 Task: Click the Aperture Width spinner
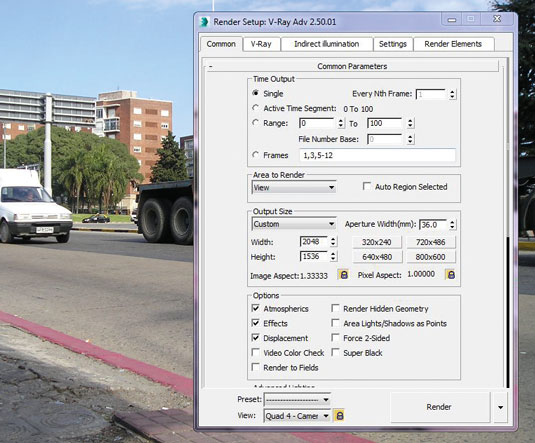click(452, 224)
